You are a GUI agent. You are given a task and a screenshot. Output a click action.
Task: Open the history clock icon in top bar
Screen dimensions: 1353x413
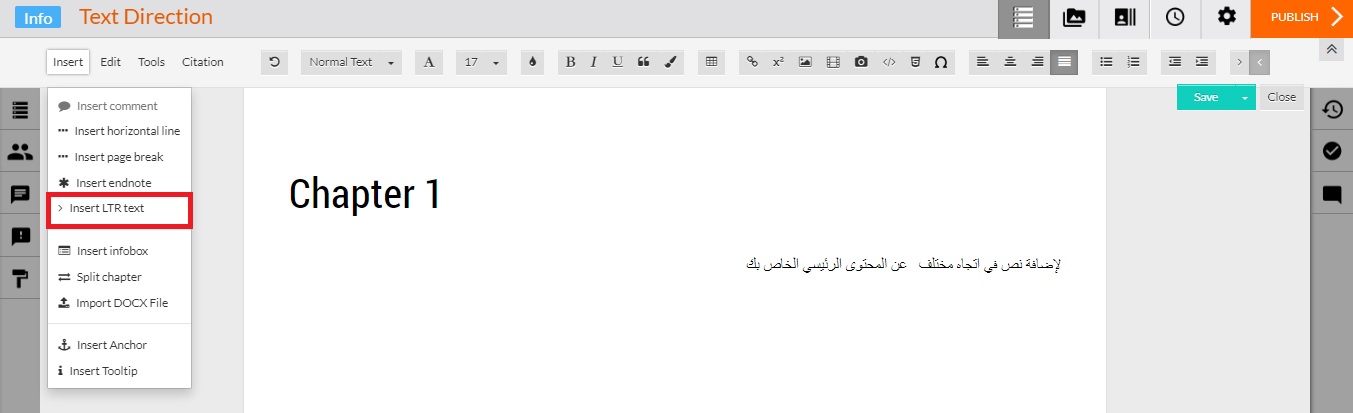coord(1174,17)
